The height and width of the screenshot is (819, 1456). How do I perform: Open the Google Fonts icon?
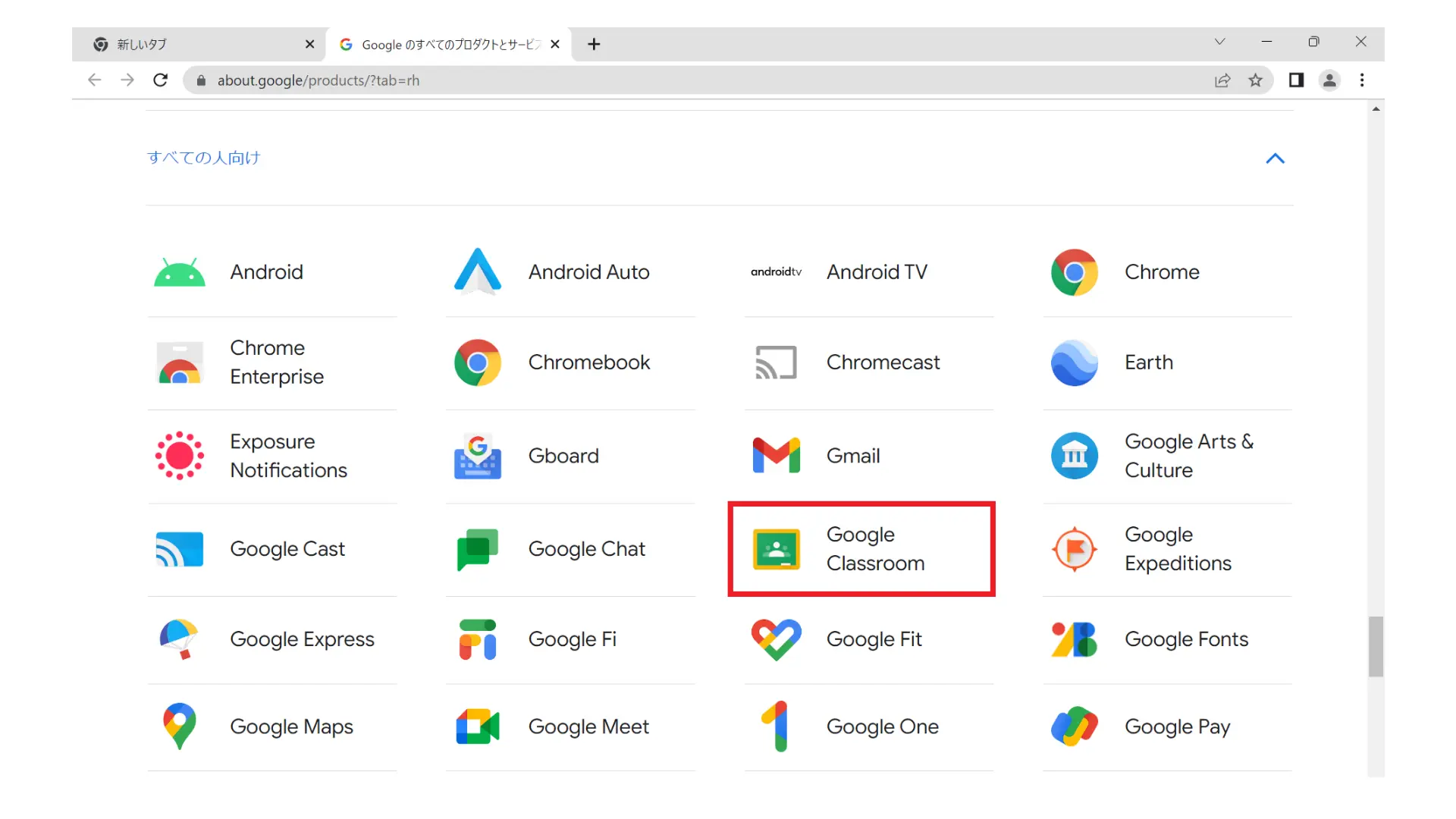[x=1075, y=639]
